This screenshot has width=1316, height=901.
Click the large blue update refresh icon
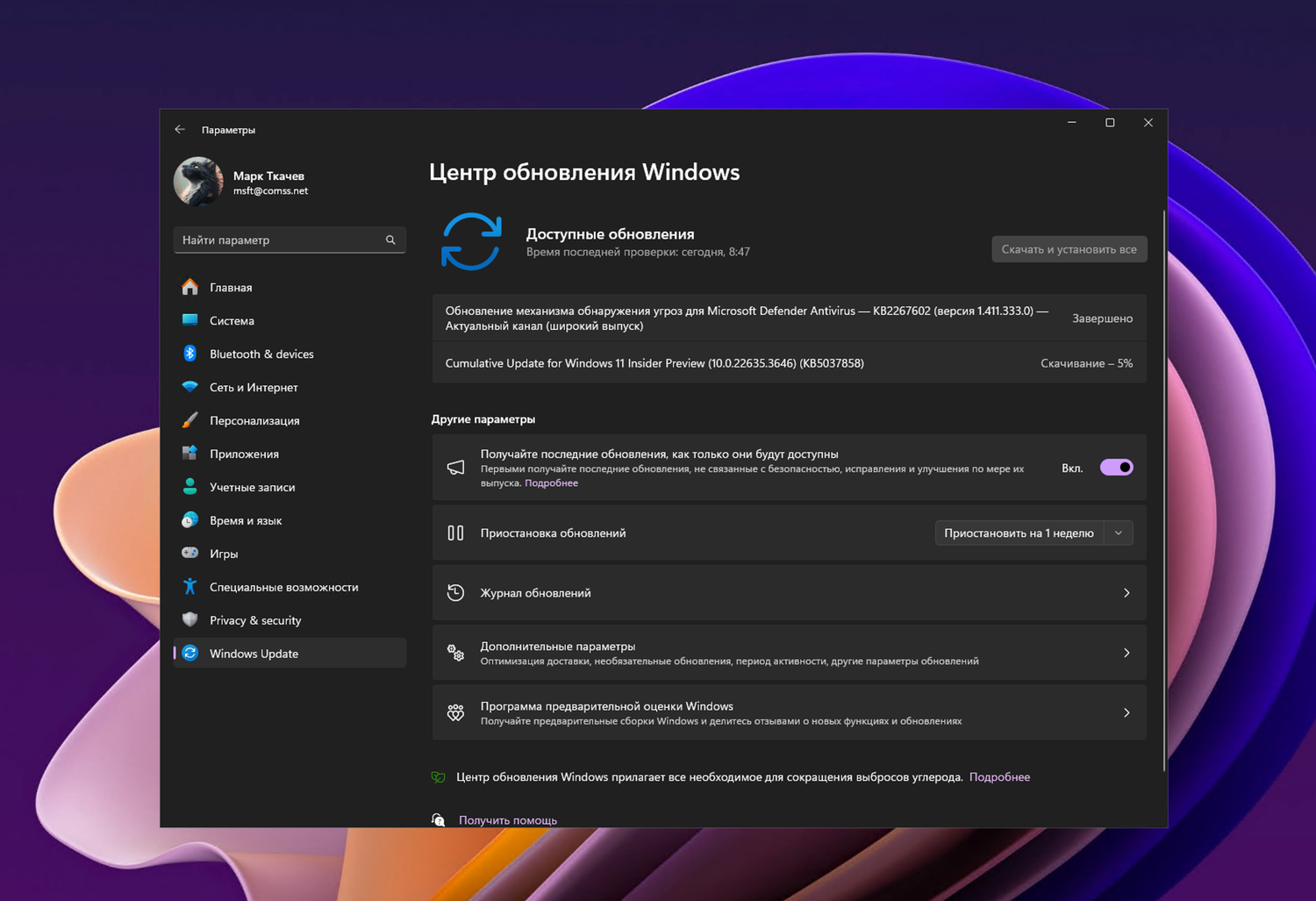coord(471,241)
